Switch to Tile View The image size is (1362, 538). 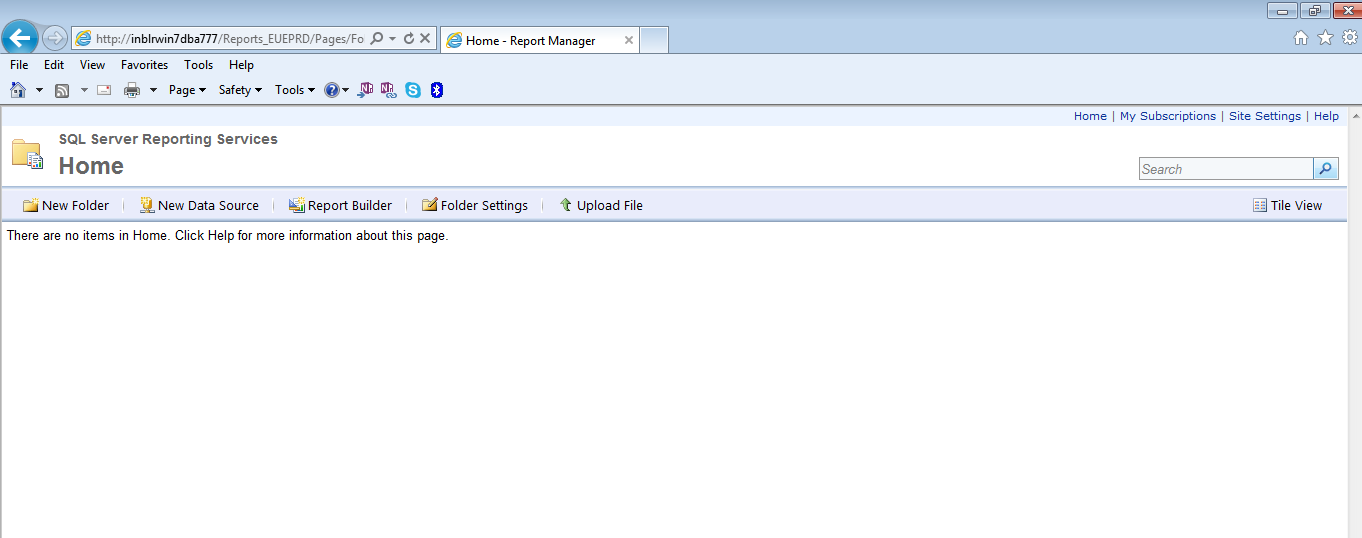point(1288,205)
